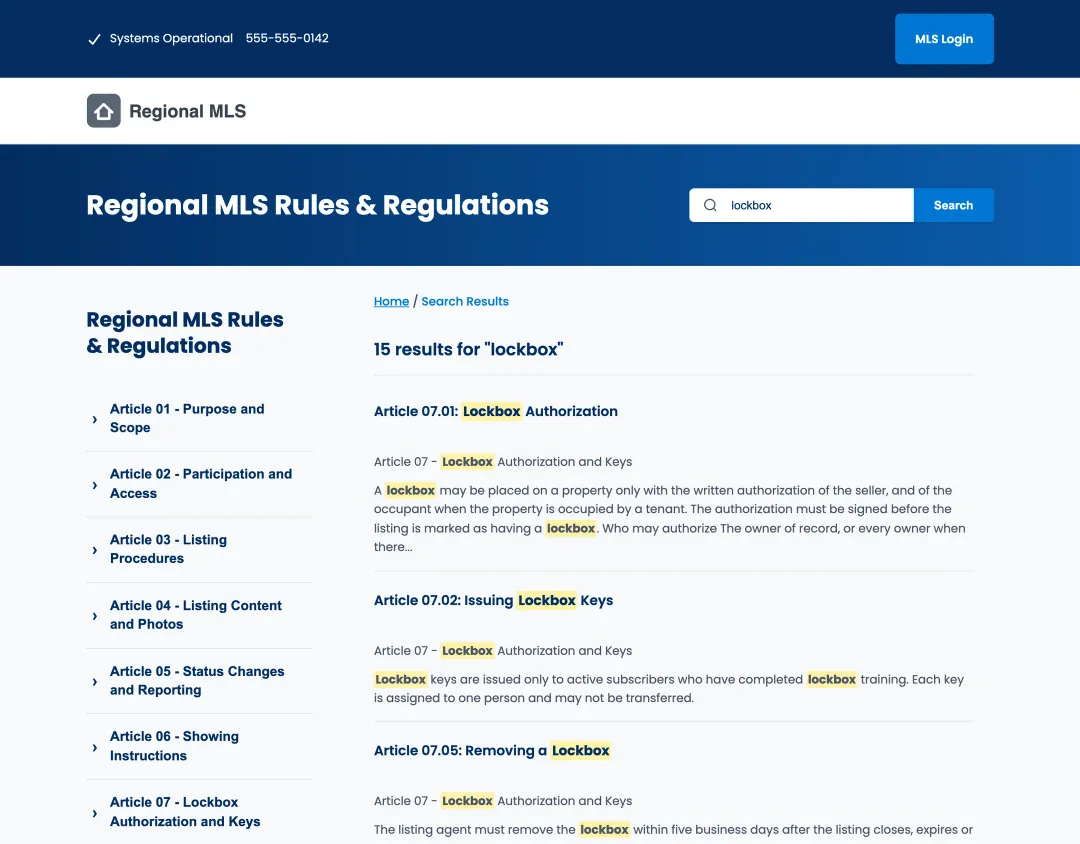Open Article 06 - Showing Instructions
Viewport: 1080px width, 844px height.
pos(174,746)
